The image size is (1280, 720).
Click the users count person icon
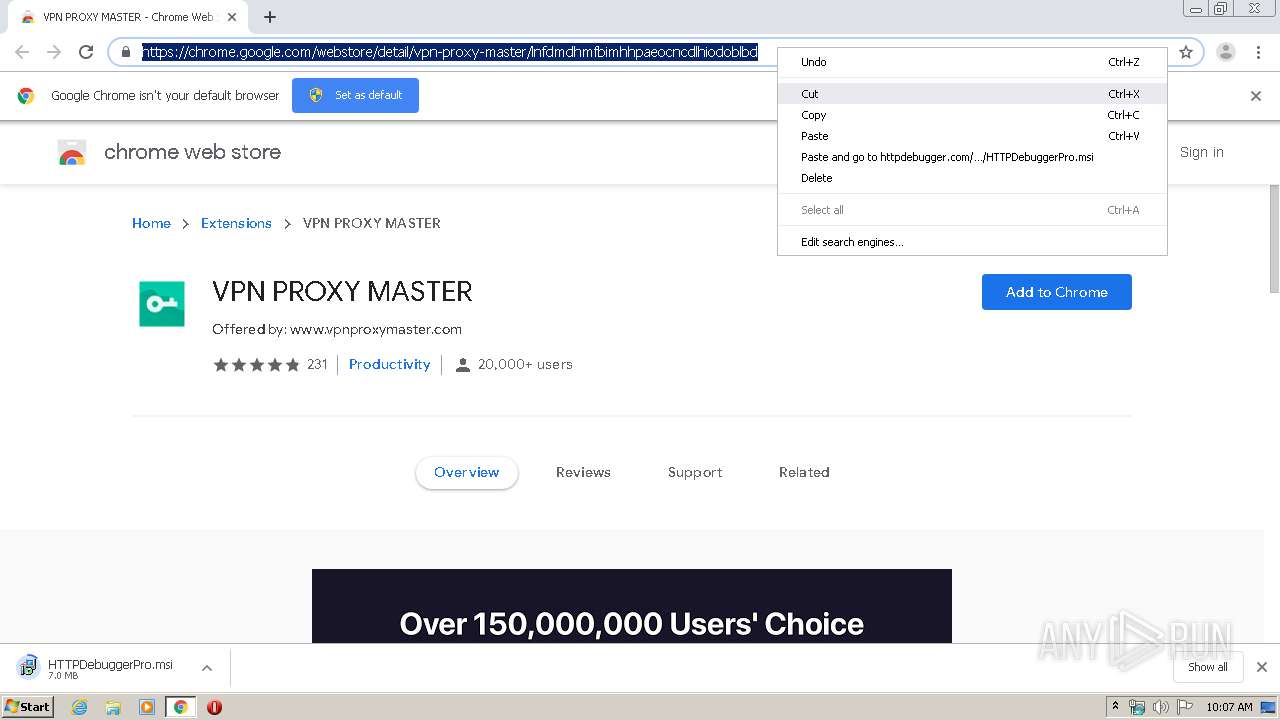click(x=462, y=365)
